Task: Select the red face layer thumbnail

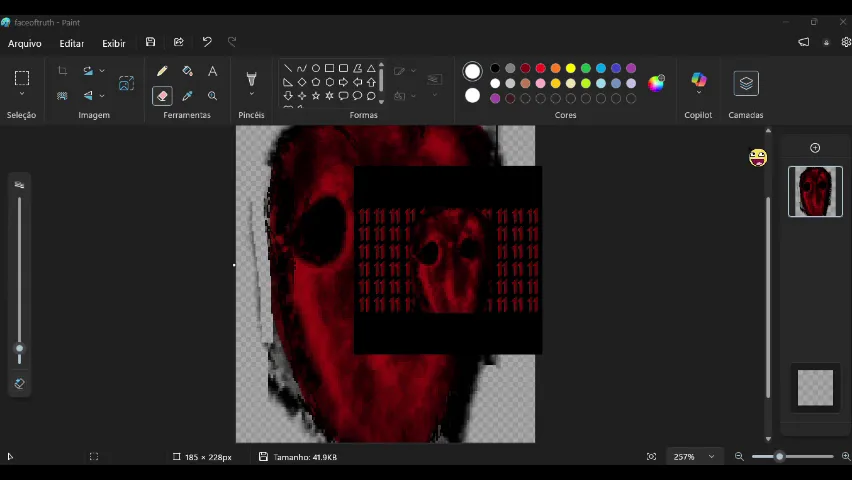Action: pyautogui.click(x=815, y=191)
